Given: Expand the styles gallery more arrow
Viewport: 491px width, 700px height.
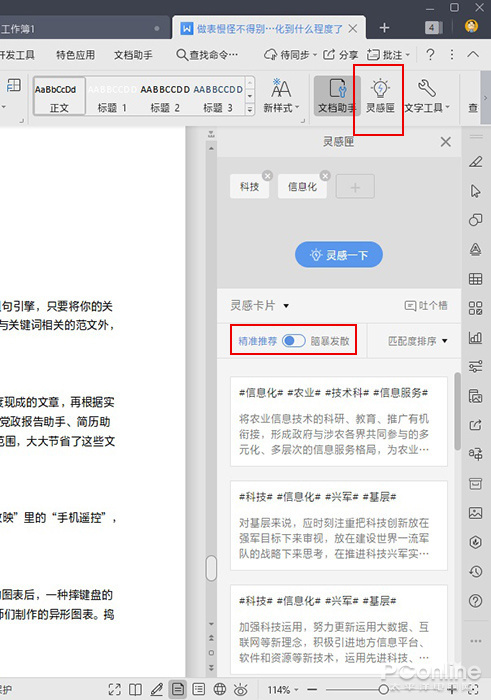Looking at the screenshot, I should tap(250, 108).
